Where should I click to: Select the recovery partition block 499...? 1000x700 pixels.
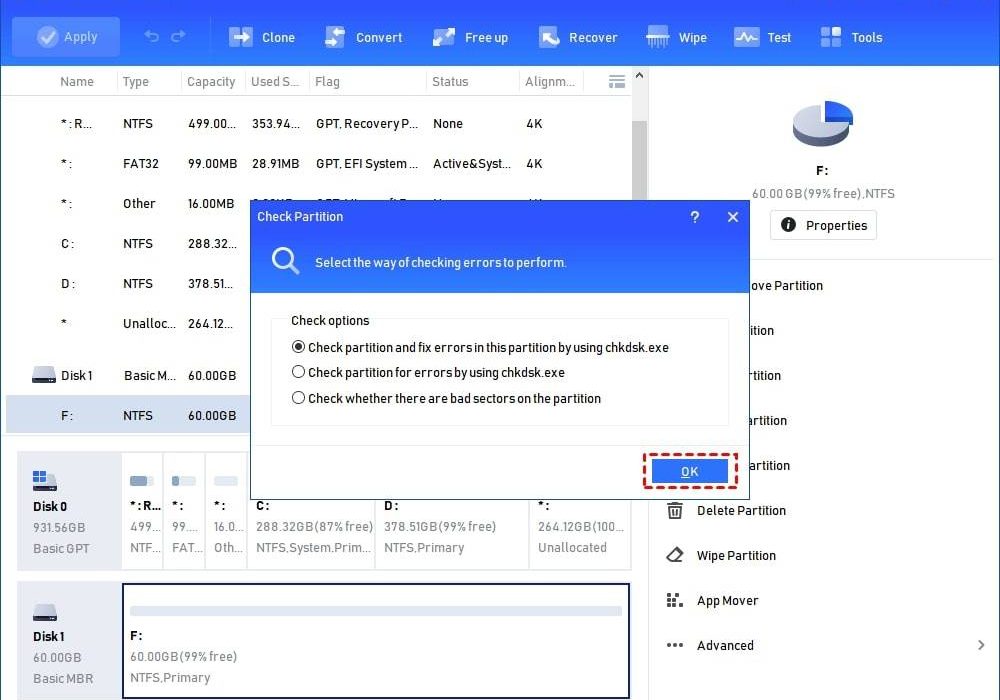142,510
